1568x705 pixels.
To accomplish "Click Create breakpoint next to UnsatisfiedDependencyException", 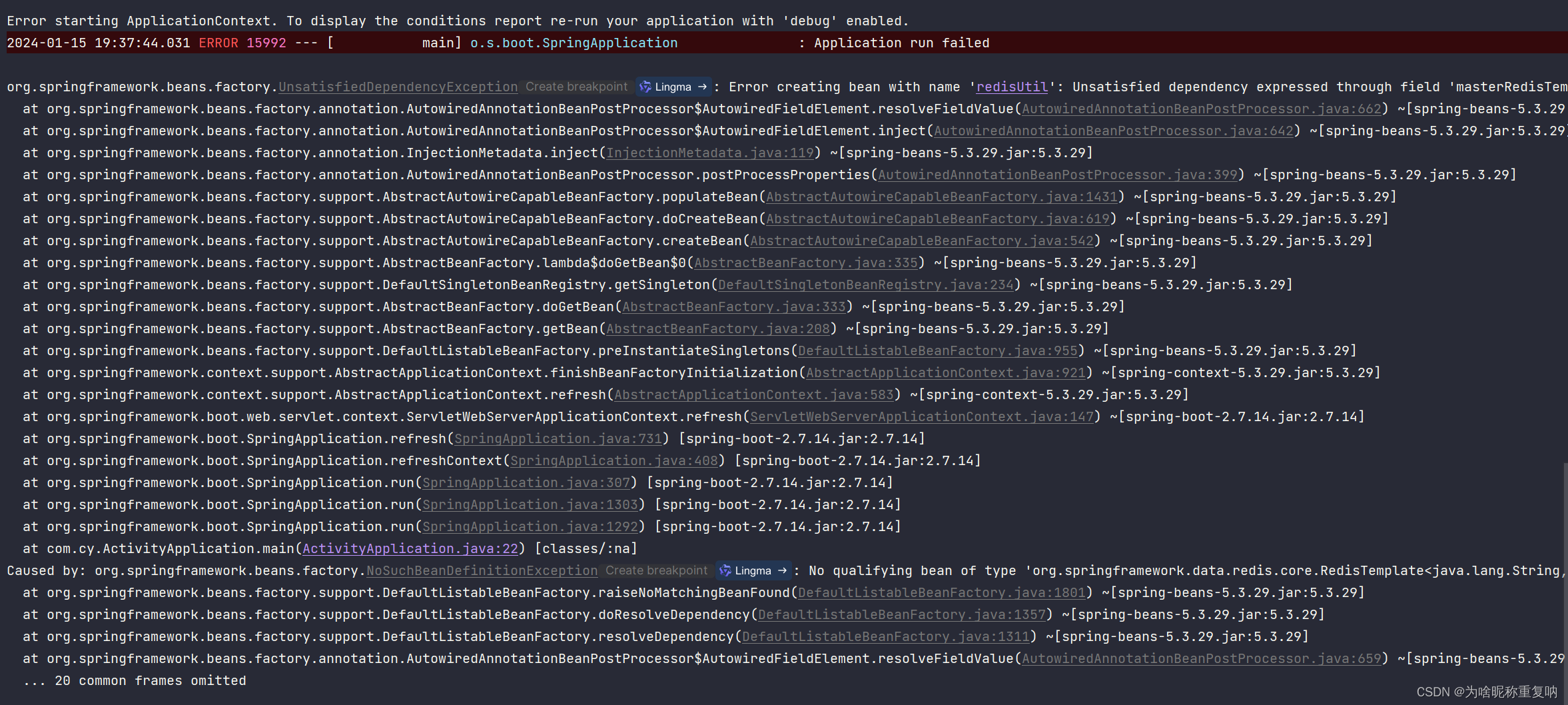I will [576, 87].
